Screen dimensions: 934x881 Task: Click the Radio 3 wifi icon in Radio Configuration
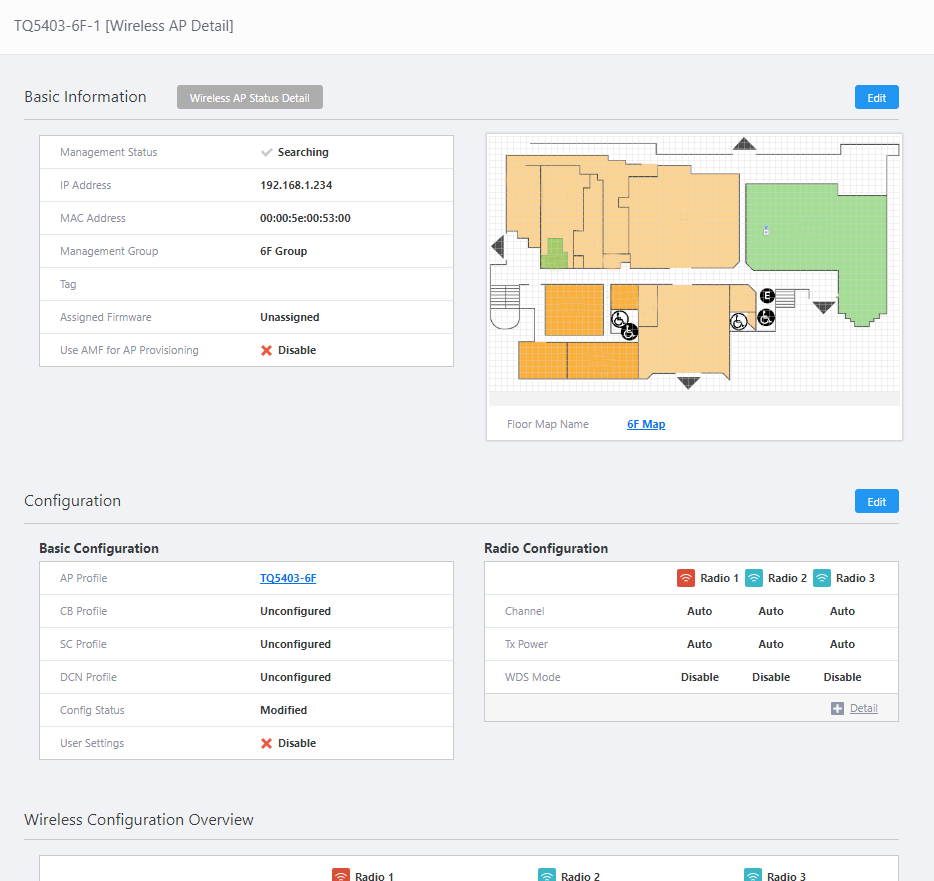(822, 578)
